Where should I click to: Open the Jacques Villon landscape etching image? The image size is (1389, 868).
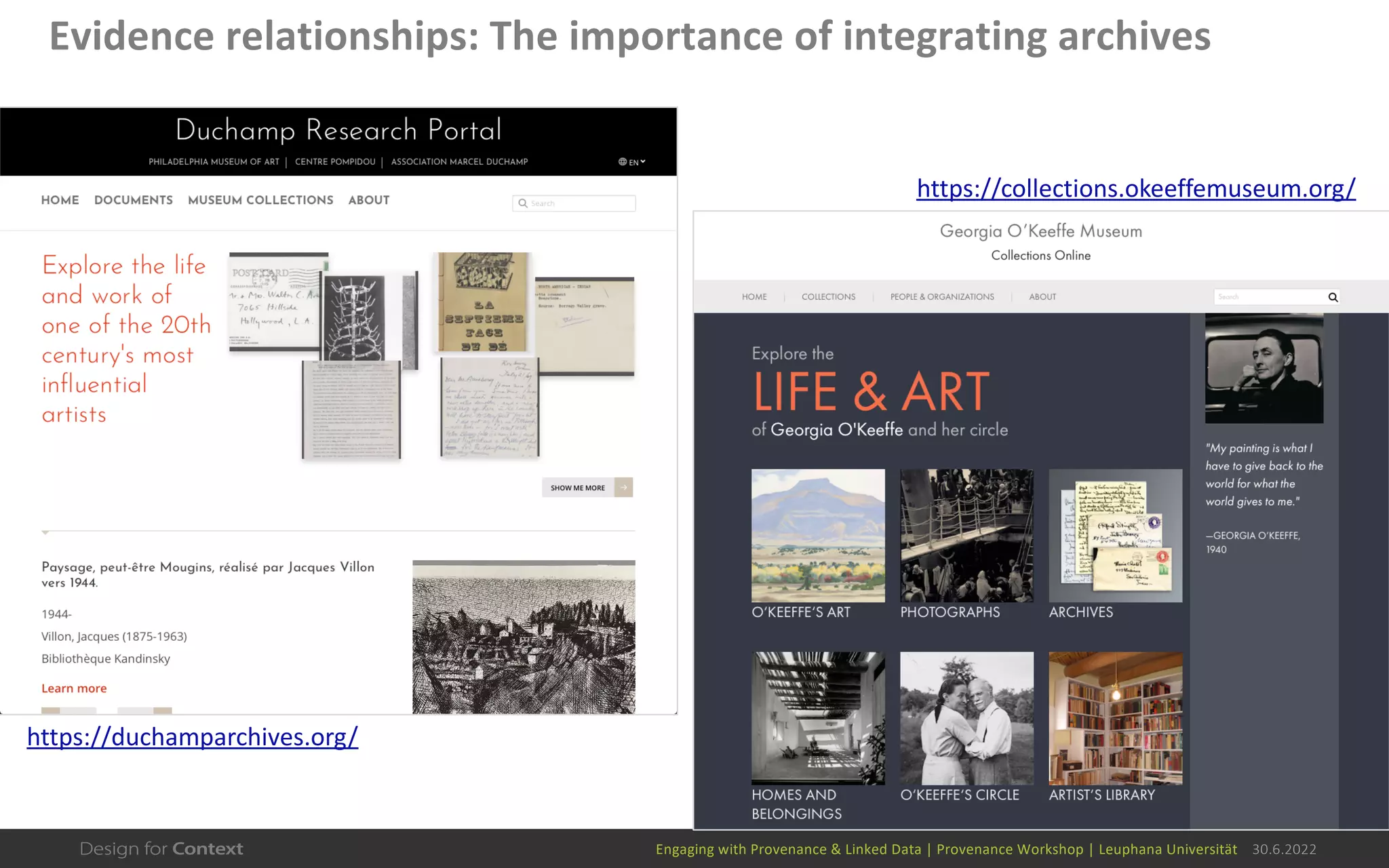coord(524,637)
